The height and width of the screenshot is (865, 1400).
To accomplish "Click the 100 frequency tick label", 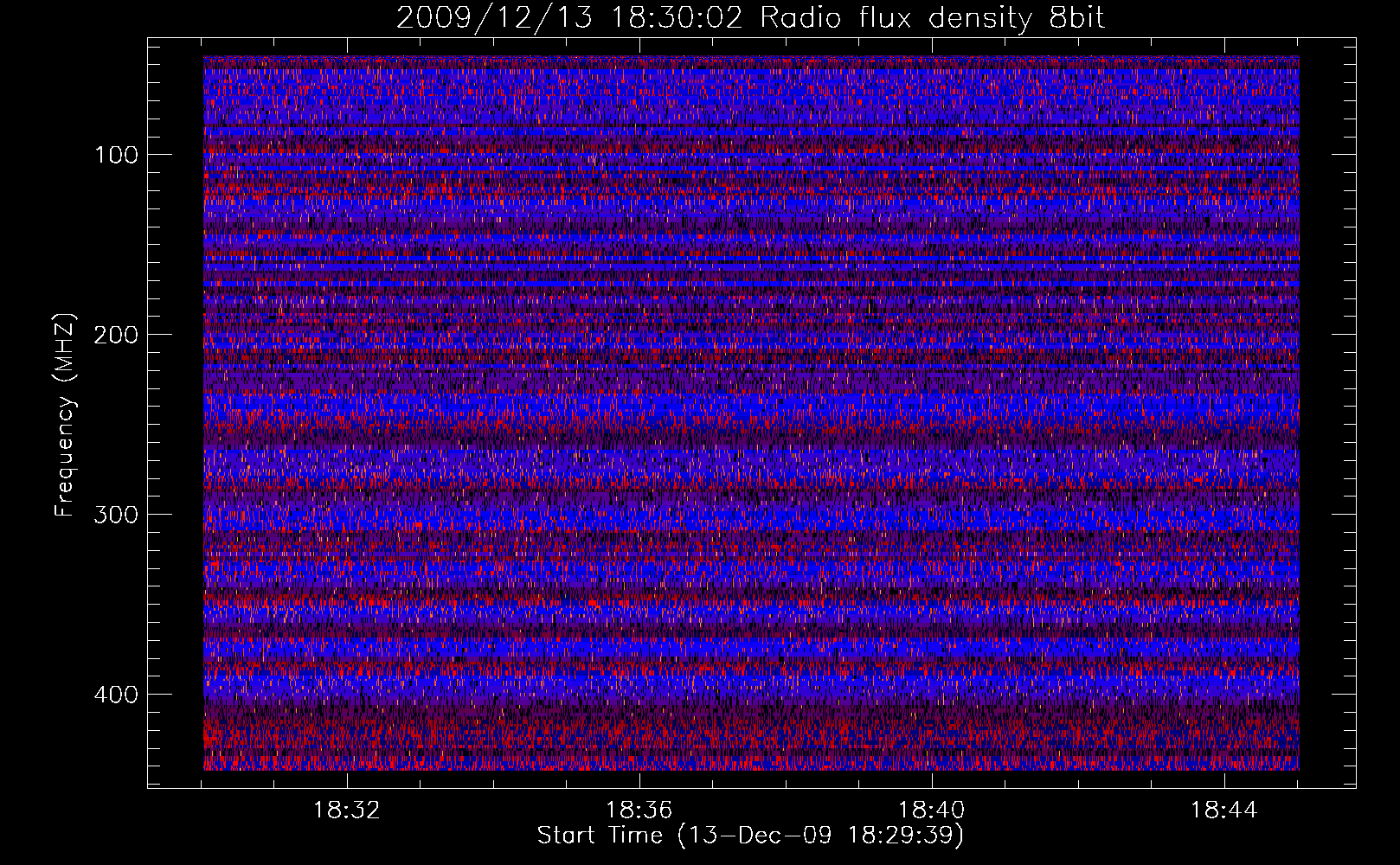I will [x=117, y=155].
